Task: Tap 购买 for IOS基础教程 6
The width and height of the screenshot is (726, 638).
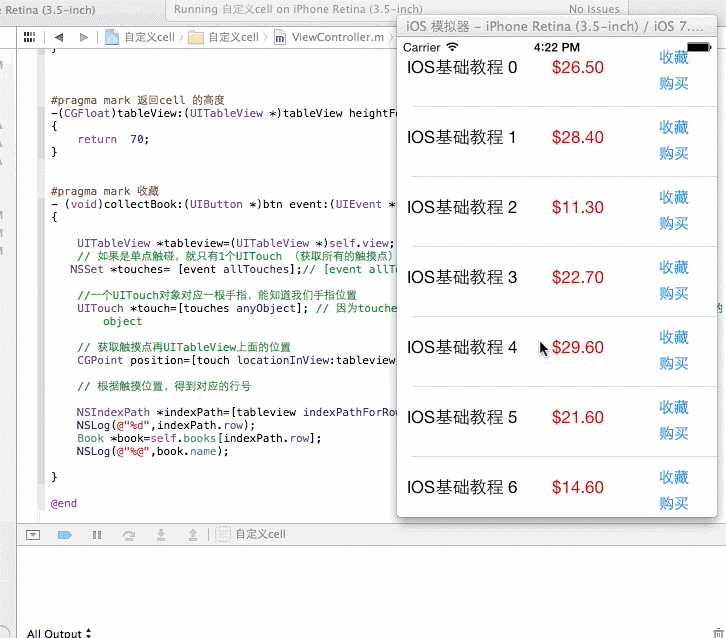Action: pyautogui.click(x=674, y=504)
